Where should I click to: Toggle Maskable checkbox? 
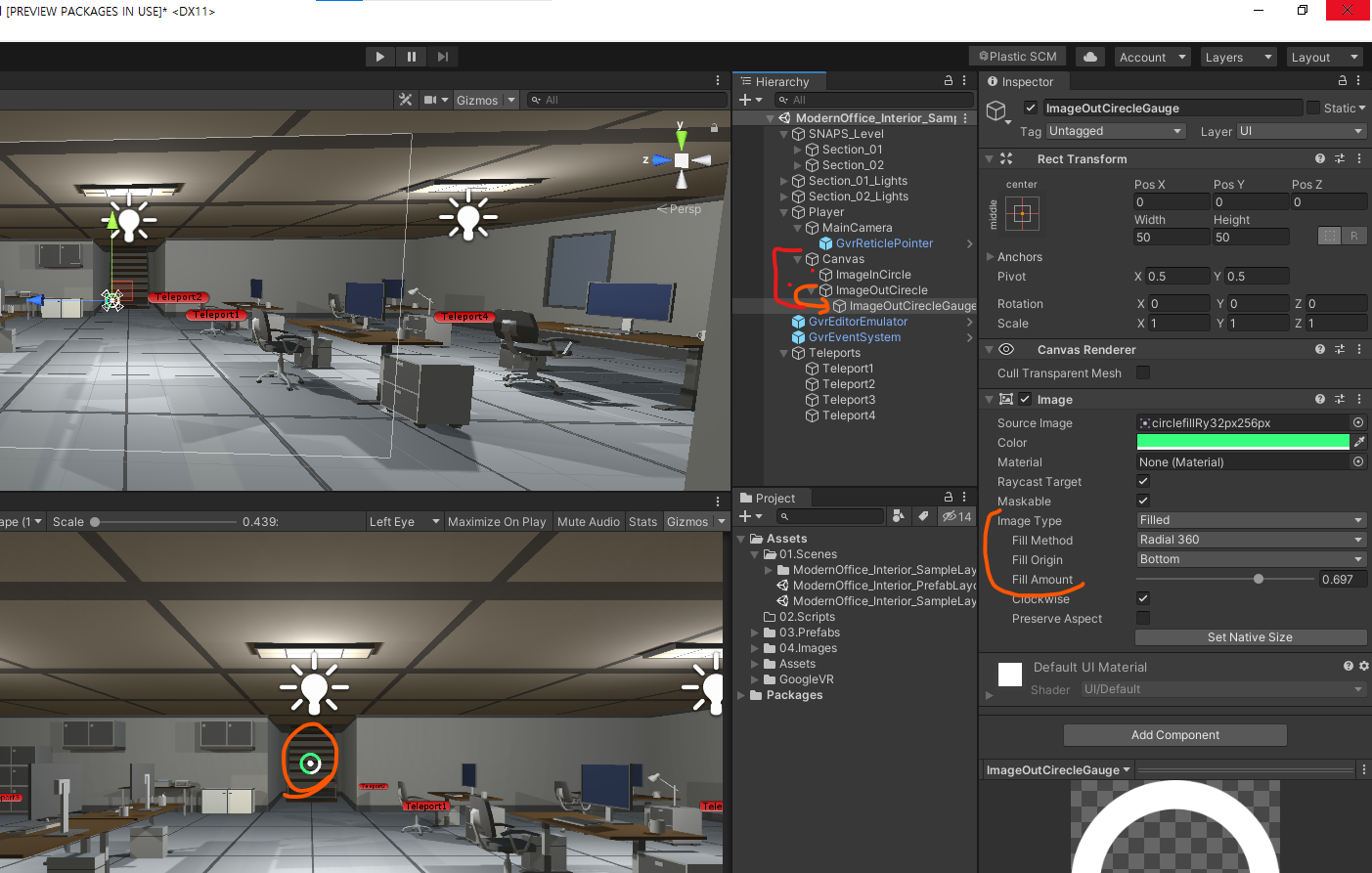click(x=1143, y=501)
